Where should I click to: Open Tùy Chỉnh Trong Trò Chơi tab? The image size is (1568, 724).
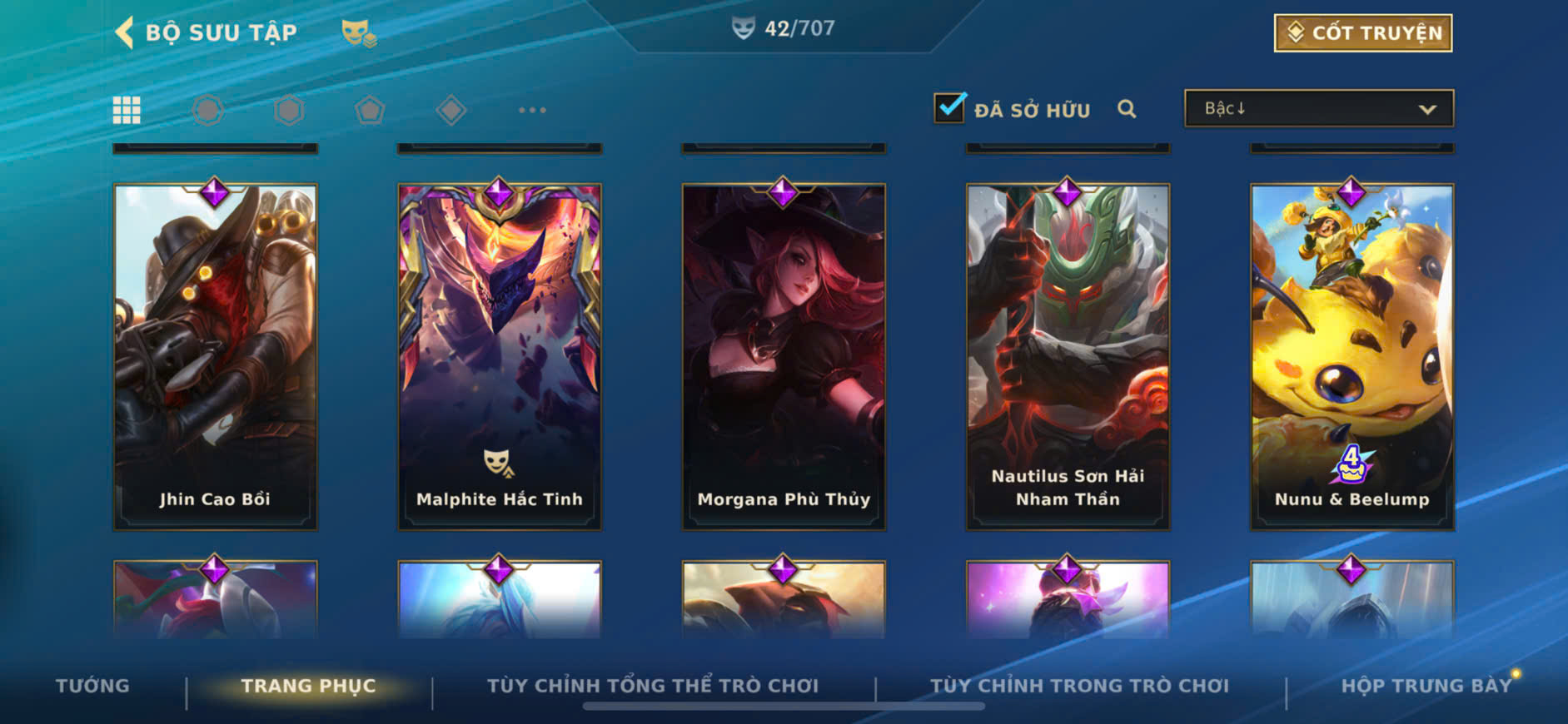tap(1079, 686)
